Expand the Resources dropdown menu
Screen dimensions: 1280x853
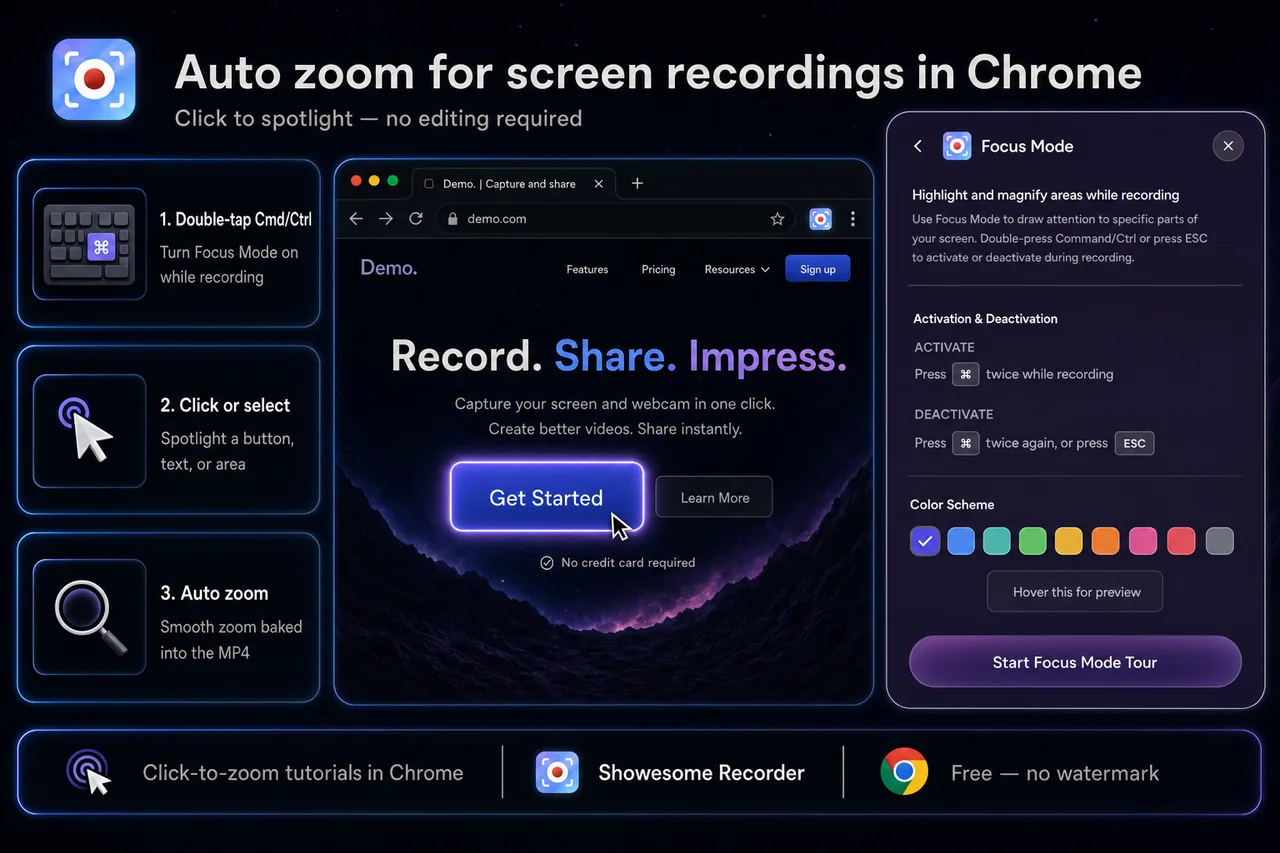[x=737, y=269]
